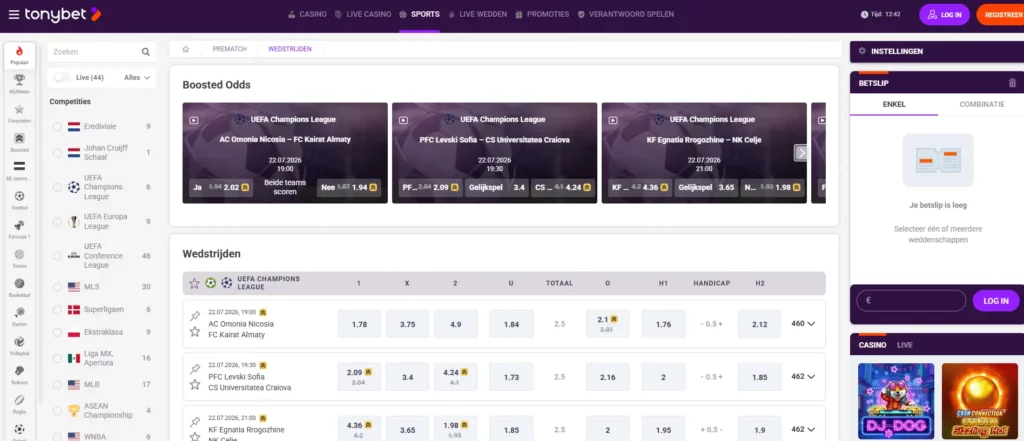Screen dimensions: 1024x441
Task: Select Boksen sport icon
Action: pyautogui.click(x=19, y=374)
